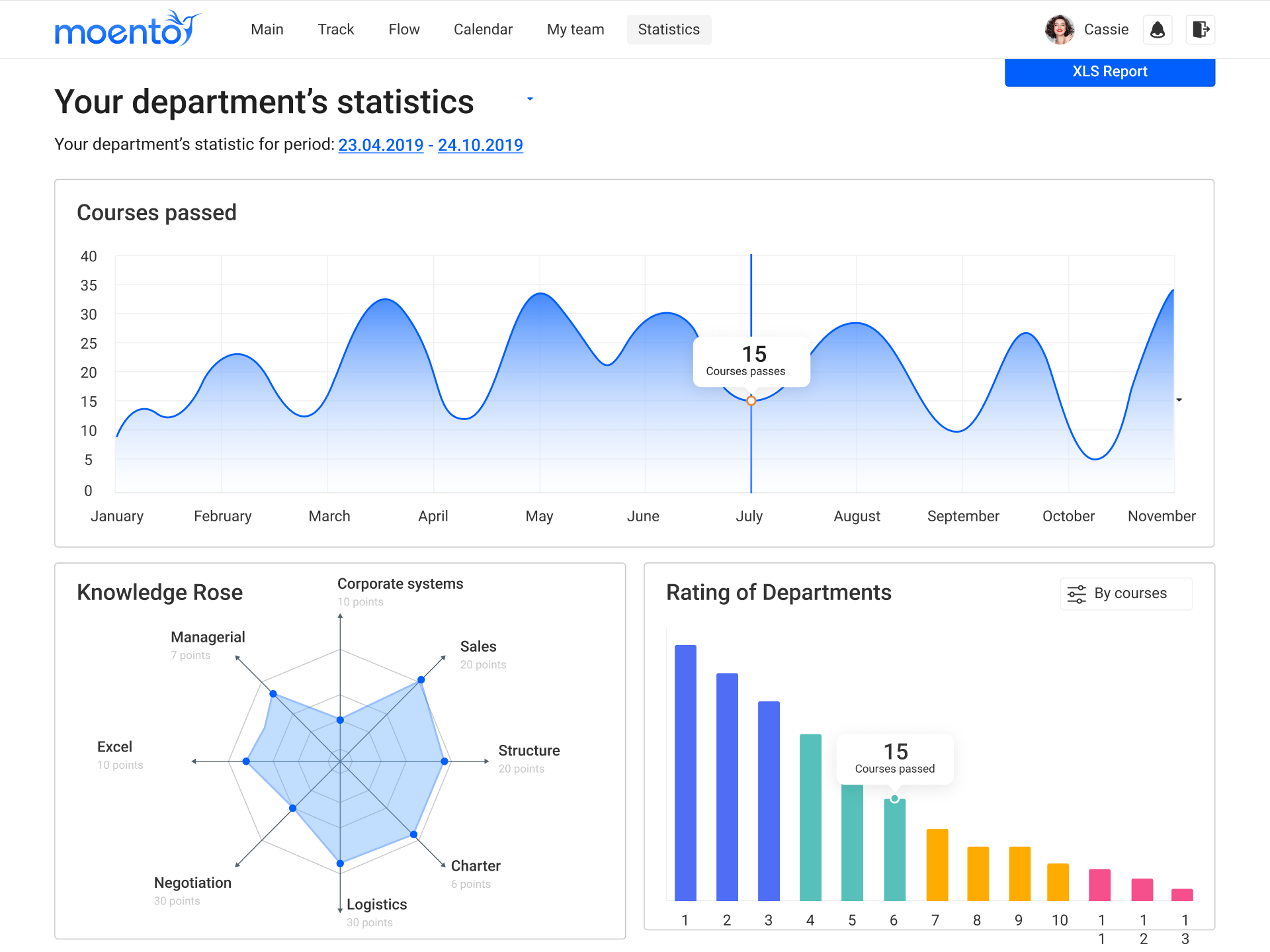Expand the department statistics title dropdown arrow
Viewport: 1270px width, 952px height.
click(530, 99)
